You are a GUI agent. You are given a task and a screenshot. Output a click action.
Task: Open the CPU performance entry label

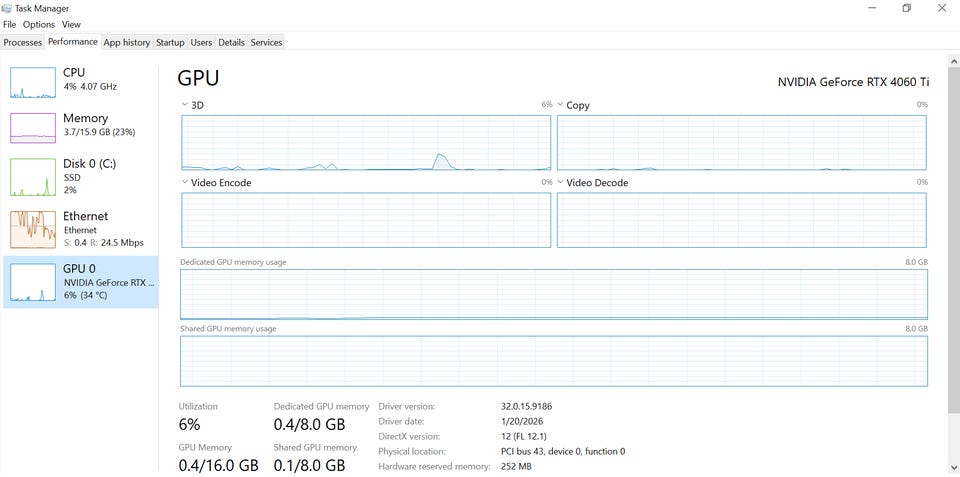pos(74,72)
